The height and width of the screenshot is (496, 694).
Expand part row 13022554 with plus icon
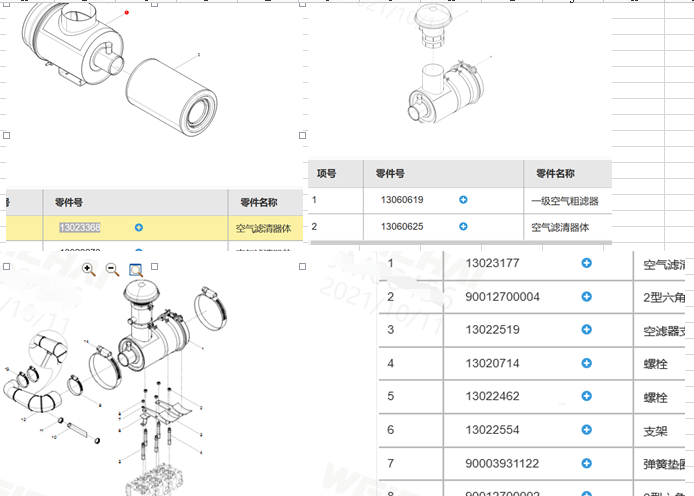click(587, 429)
